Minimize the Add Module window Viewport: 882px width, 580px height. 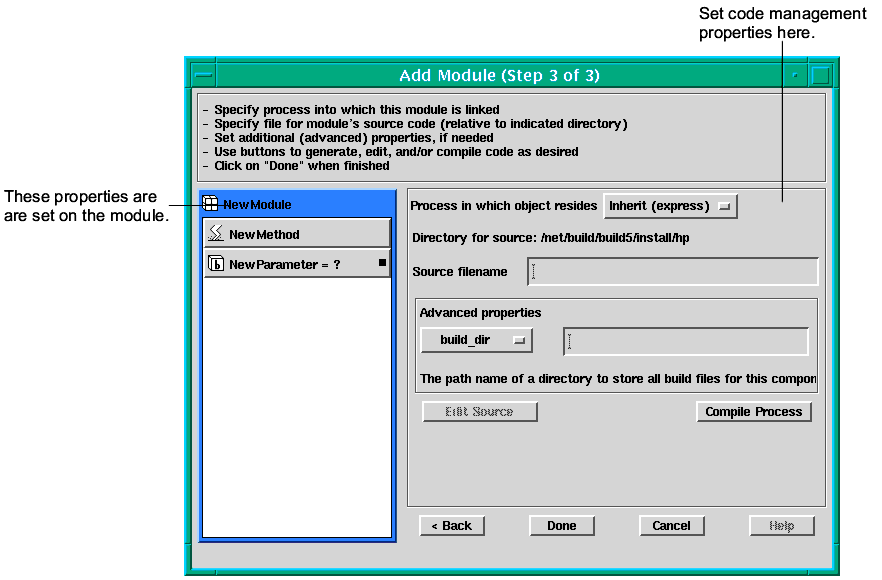tap(795, 75)
